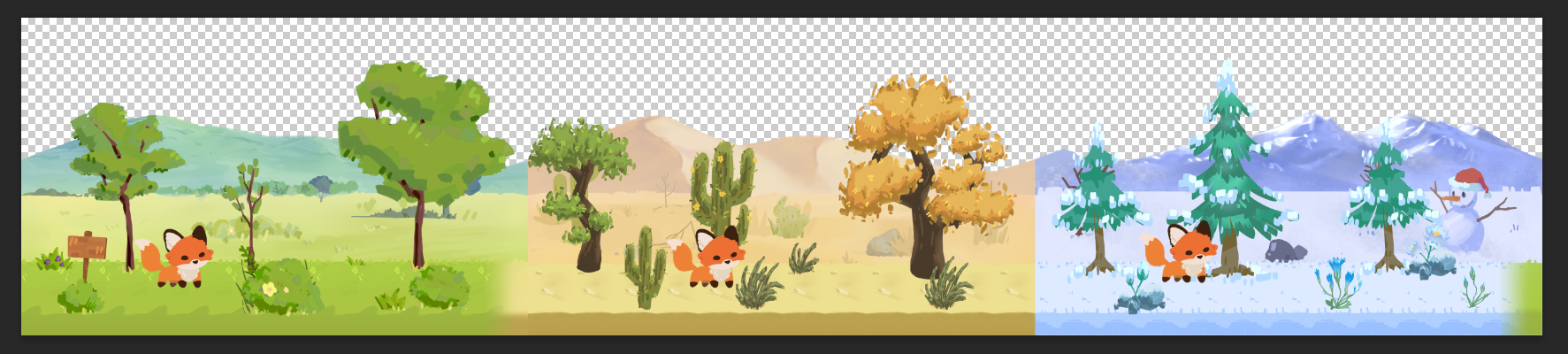
Task: Click the orange-leaved autumn tree
Action: tap(927, 175)
